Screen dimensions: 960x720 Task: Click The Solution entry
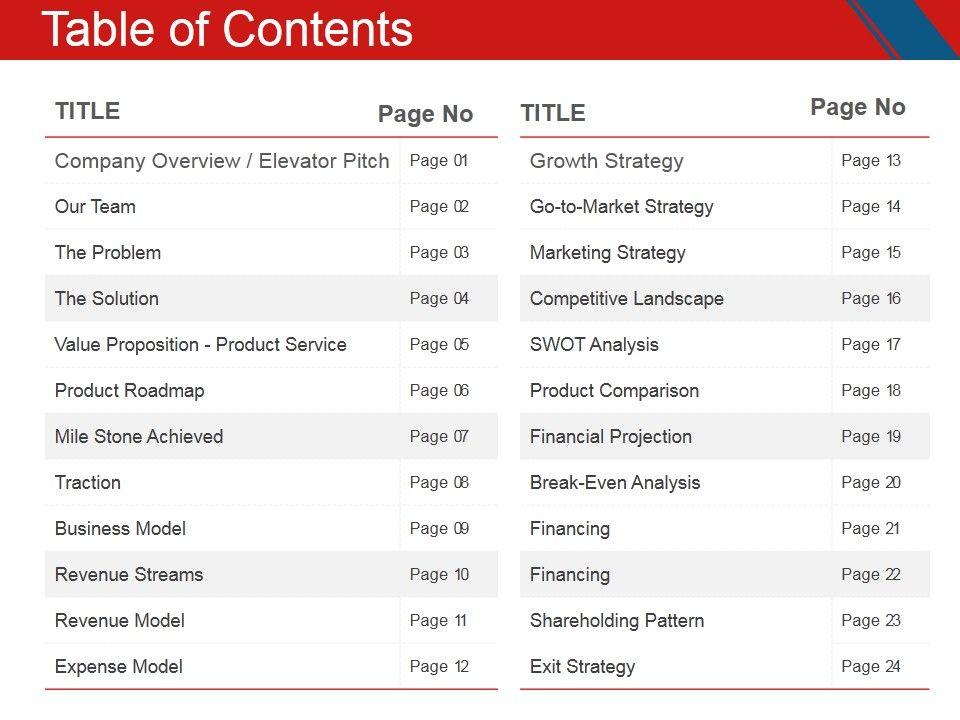click(106, 299)
